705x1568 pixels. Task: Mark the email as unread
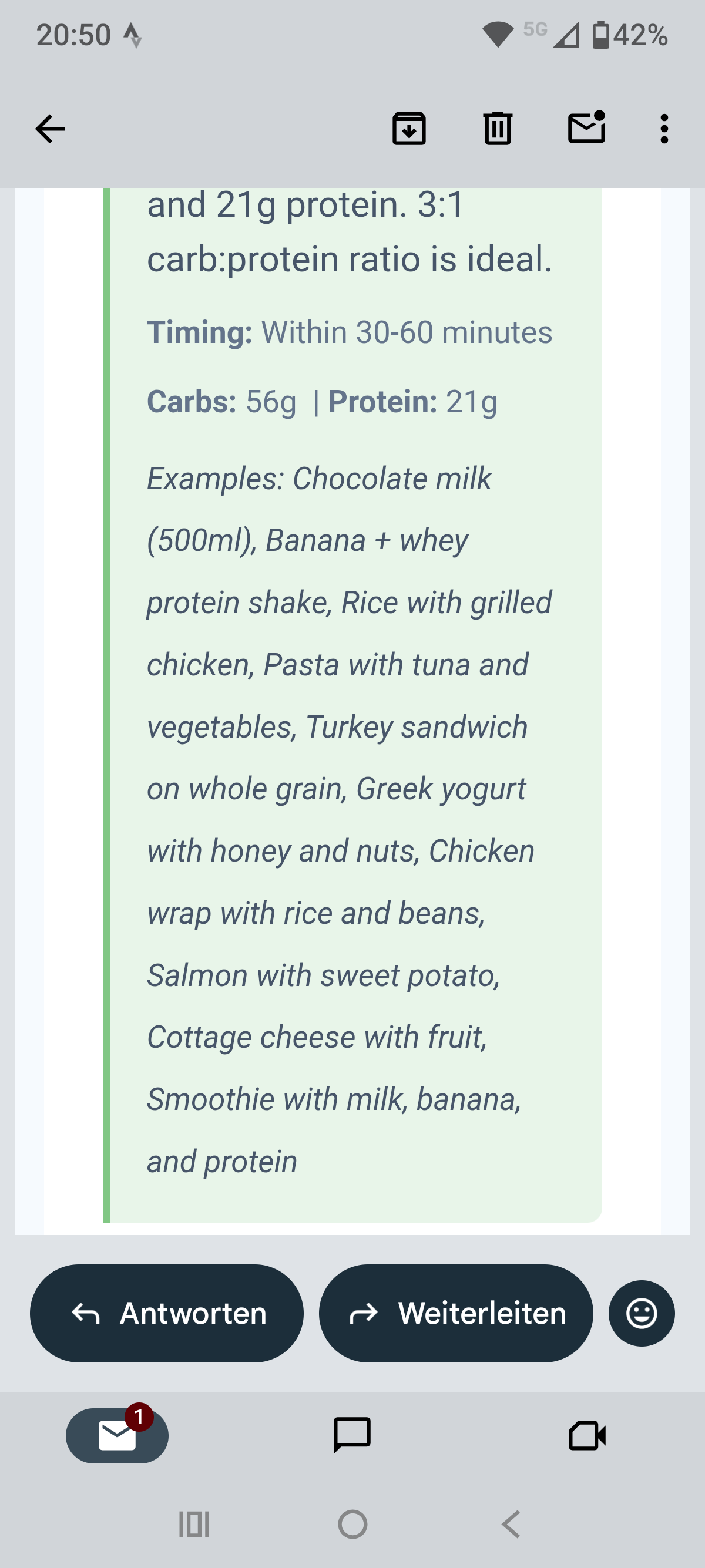click(x=586, y=128)
